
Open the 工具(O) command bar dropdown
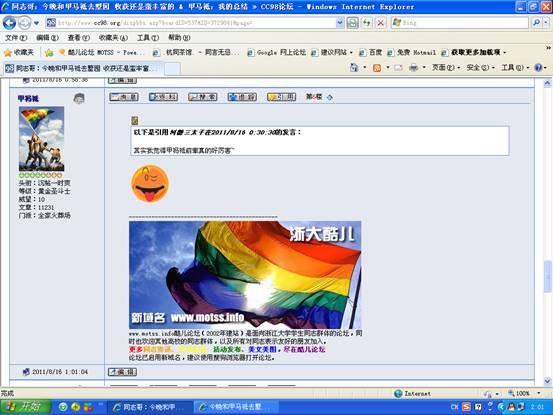click(515, 67)
